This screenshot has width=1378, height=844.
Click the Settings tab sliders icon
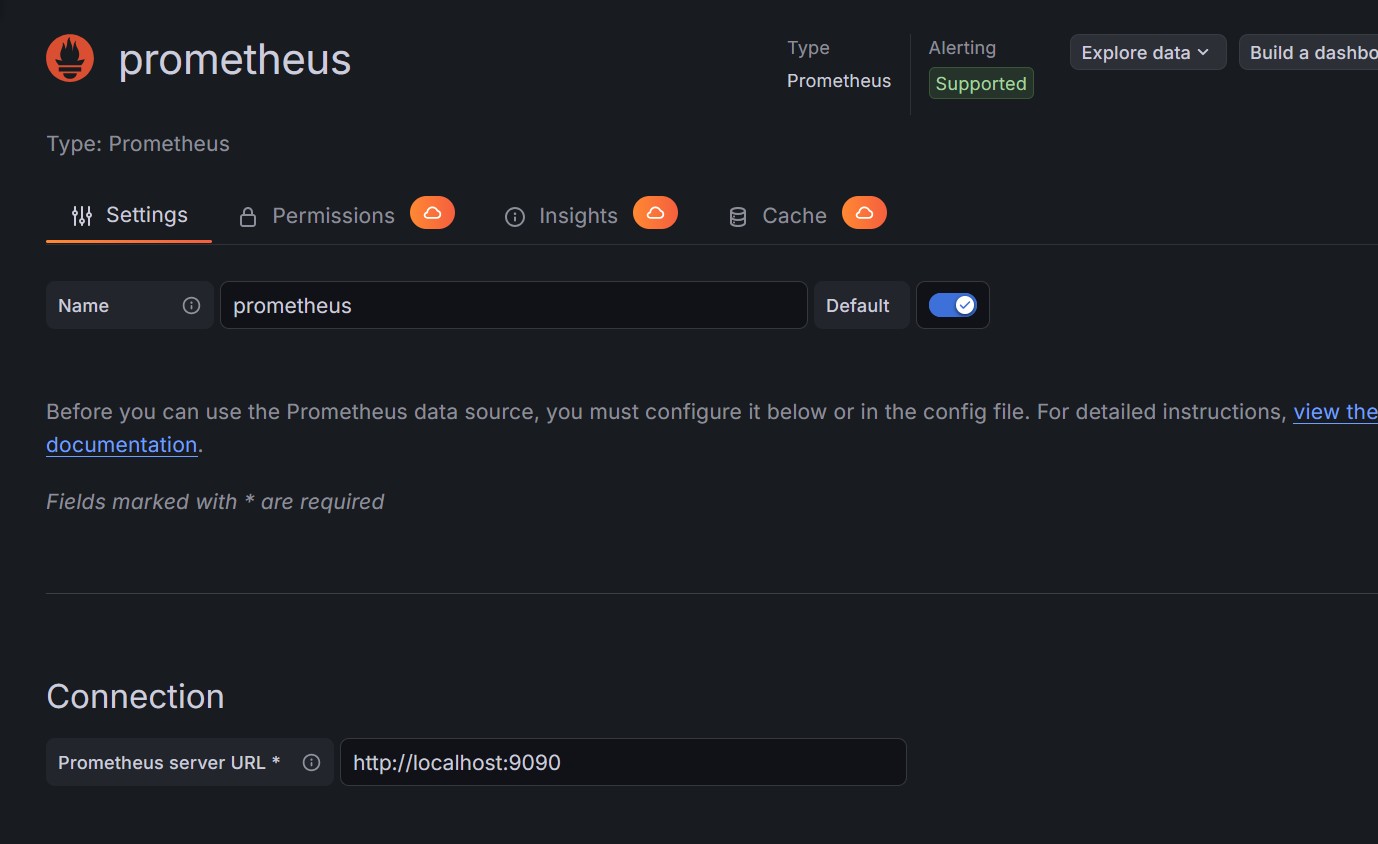82,215
